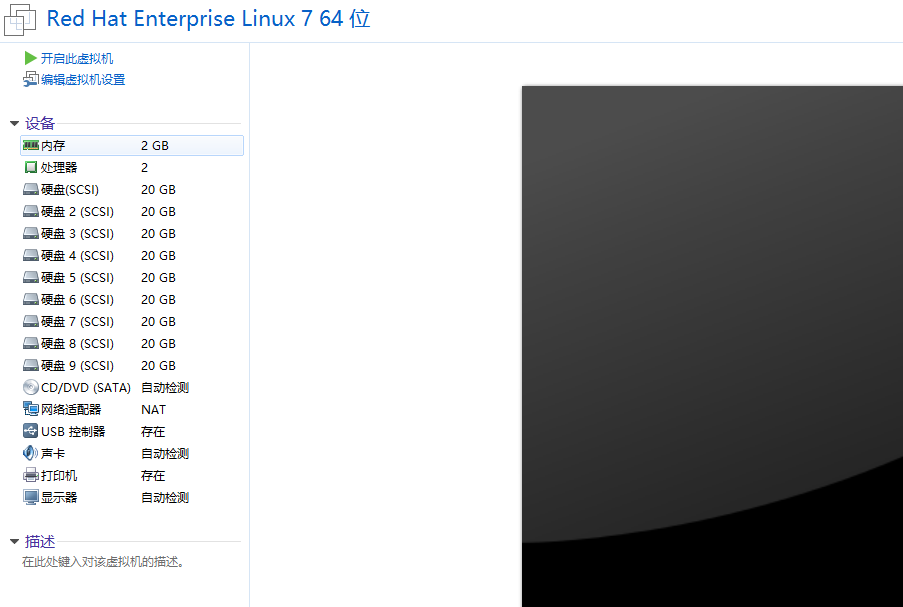Viewport: 903px width, 607px height.
Task: Click the CD/DVD (SATA) disc icon
Action: click(31, 388)
